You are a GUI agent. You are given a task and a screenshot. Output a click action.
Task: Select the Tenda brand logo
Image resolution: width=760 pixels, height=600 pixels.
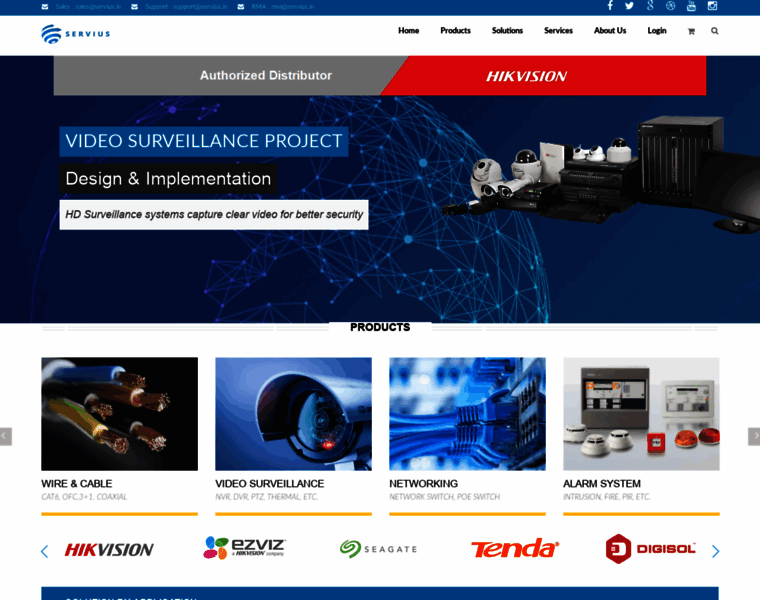(x=515, y=549)
